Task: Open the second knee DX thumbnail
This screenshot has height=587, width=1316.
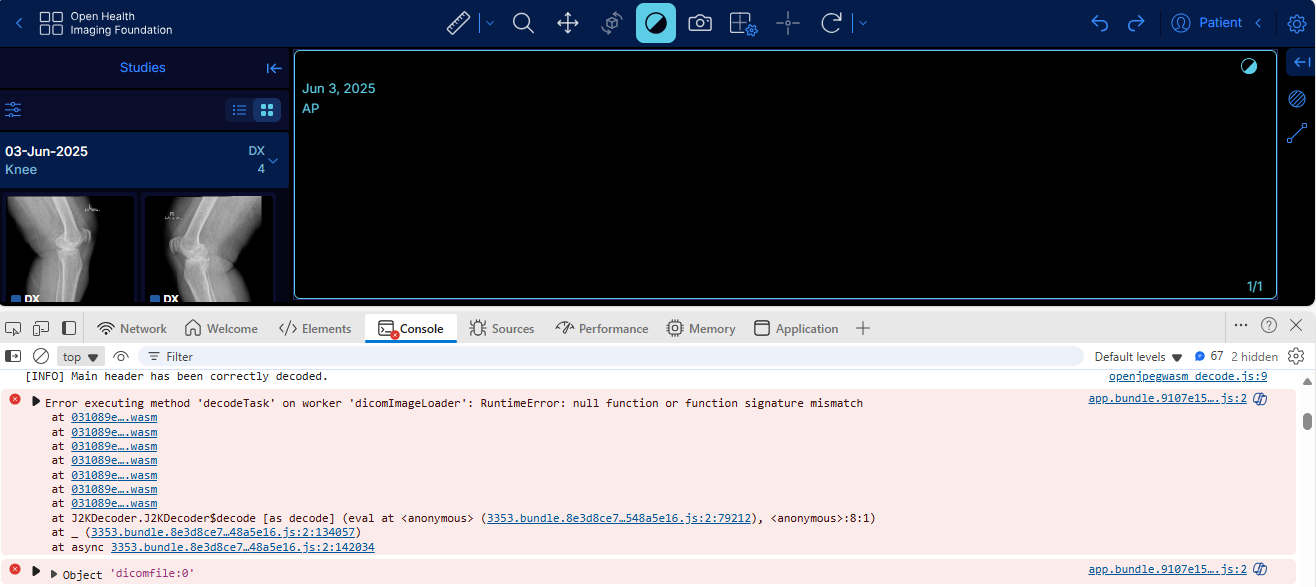Action: tap(209, 249)
